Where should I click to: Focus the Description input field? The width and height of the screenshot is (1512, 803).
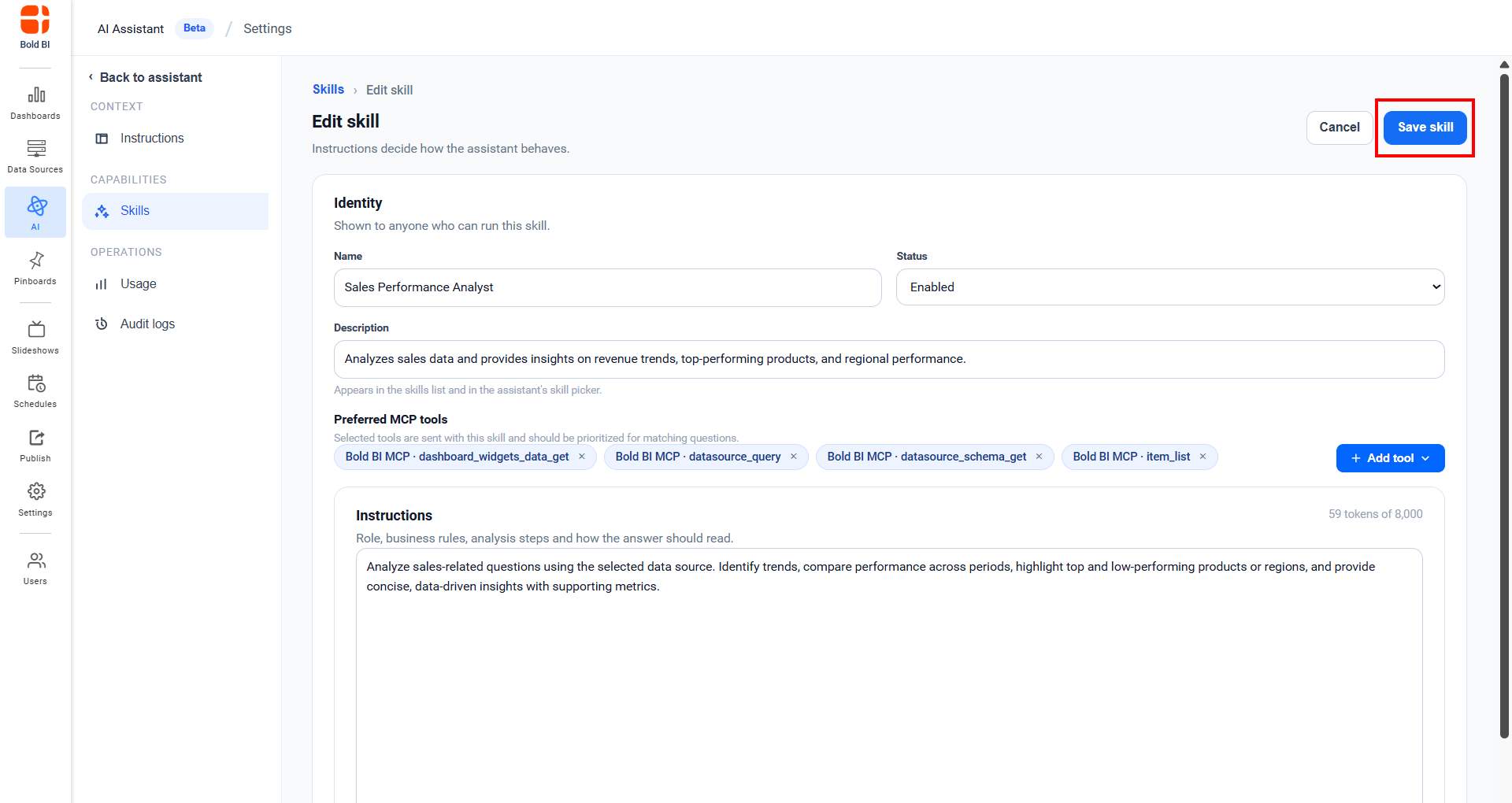point(889,359)
